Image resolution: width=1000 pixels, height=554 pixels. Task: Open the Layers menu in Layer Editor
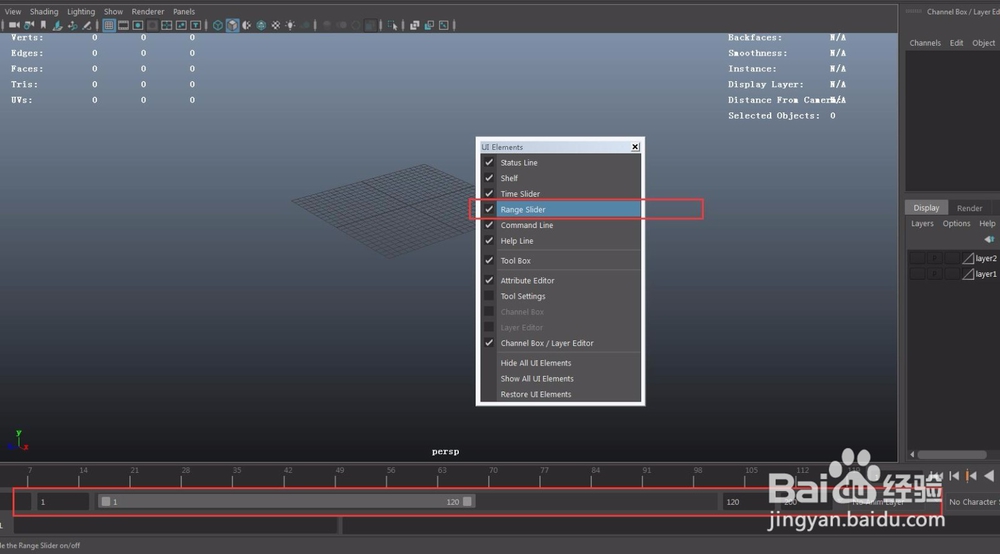pos(922,223)
